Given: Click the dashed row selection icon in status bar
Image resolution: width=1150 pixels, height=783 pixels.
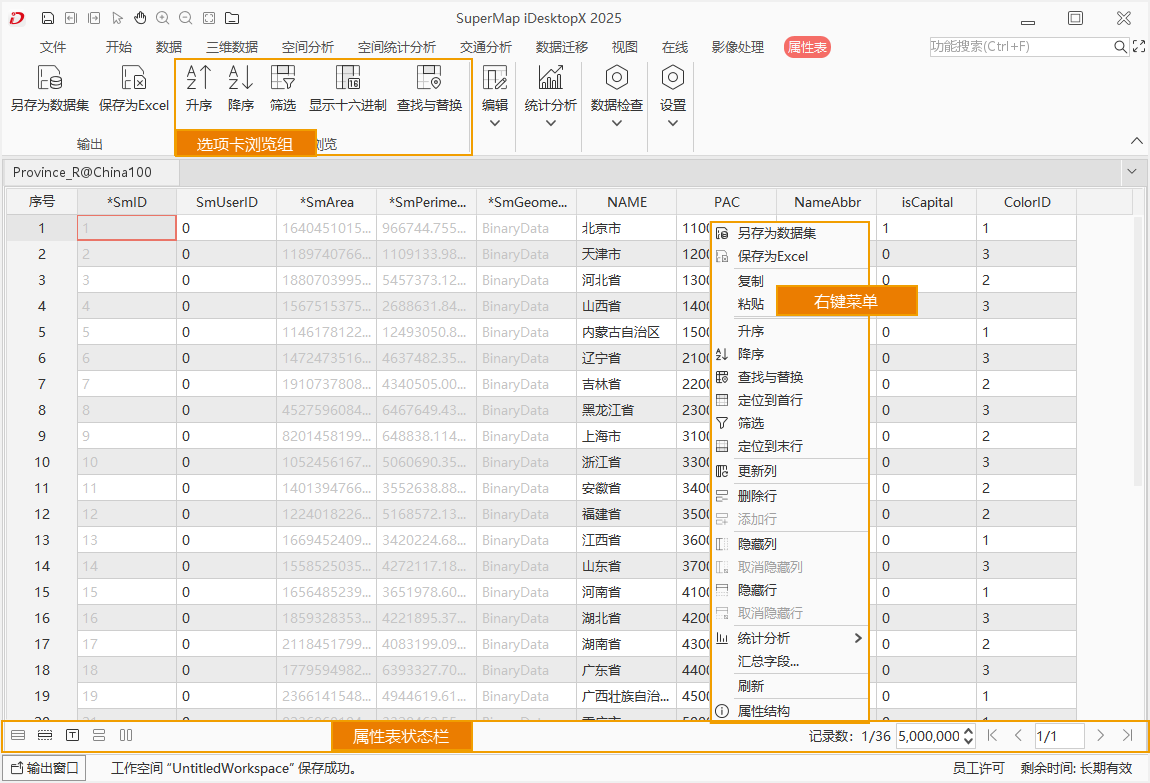Looking at the screenshot, I should click(x=45, y=735).
